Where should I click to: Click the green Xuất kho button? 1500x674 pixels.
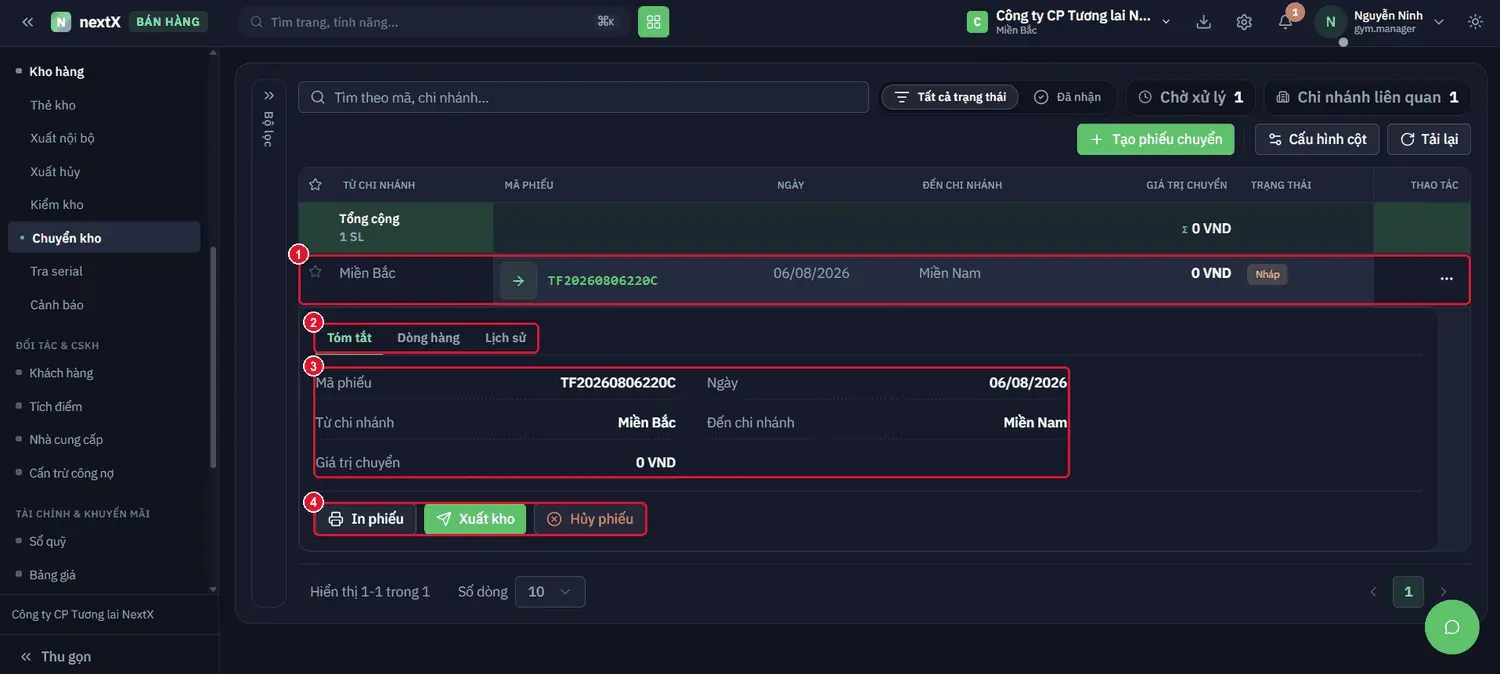475,519
